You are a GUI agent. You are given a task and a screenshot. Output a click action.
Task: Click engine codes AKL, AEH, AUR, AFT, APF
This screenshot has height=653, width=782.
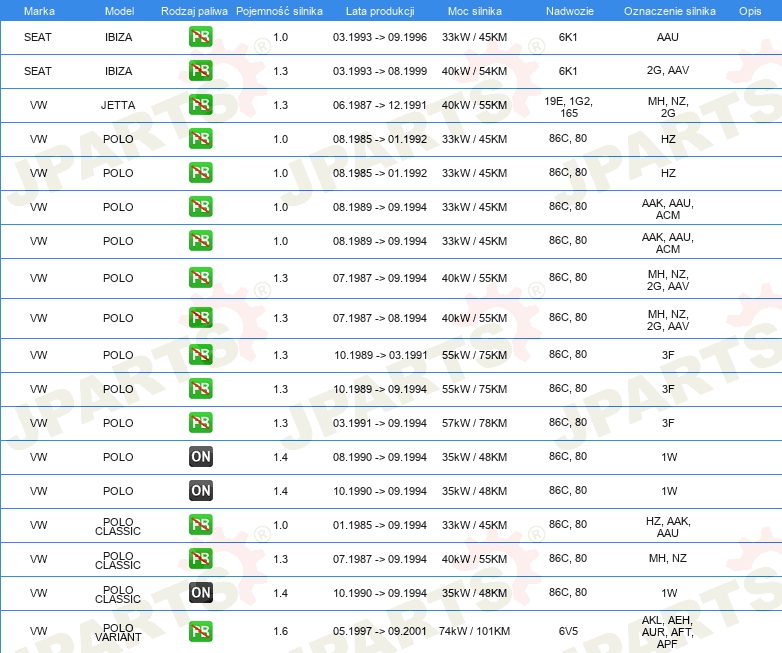[667, 632]
